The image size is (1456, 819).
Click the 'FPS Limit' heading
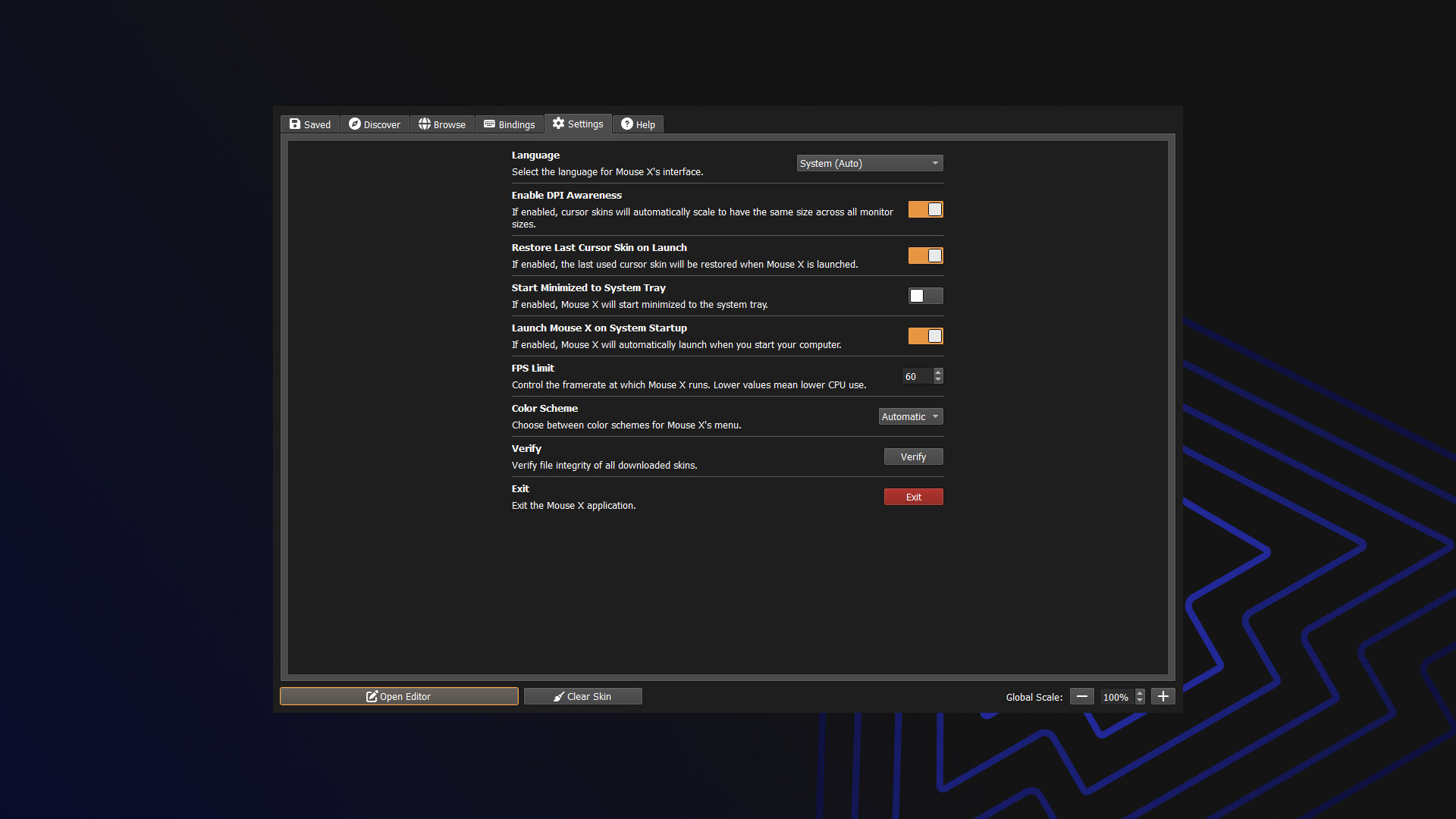pyautogui.click(x=532, y=368)
